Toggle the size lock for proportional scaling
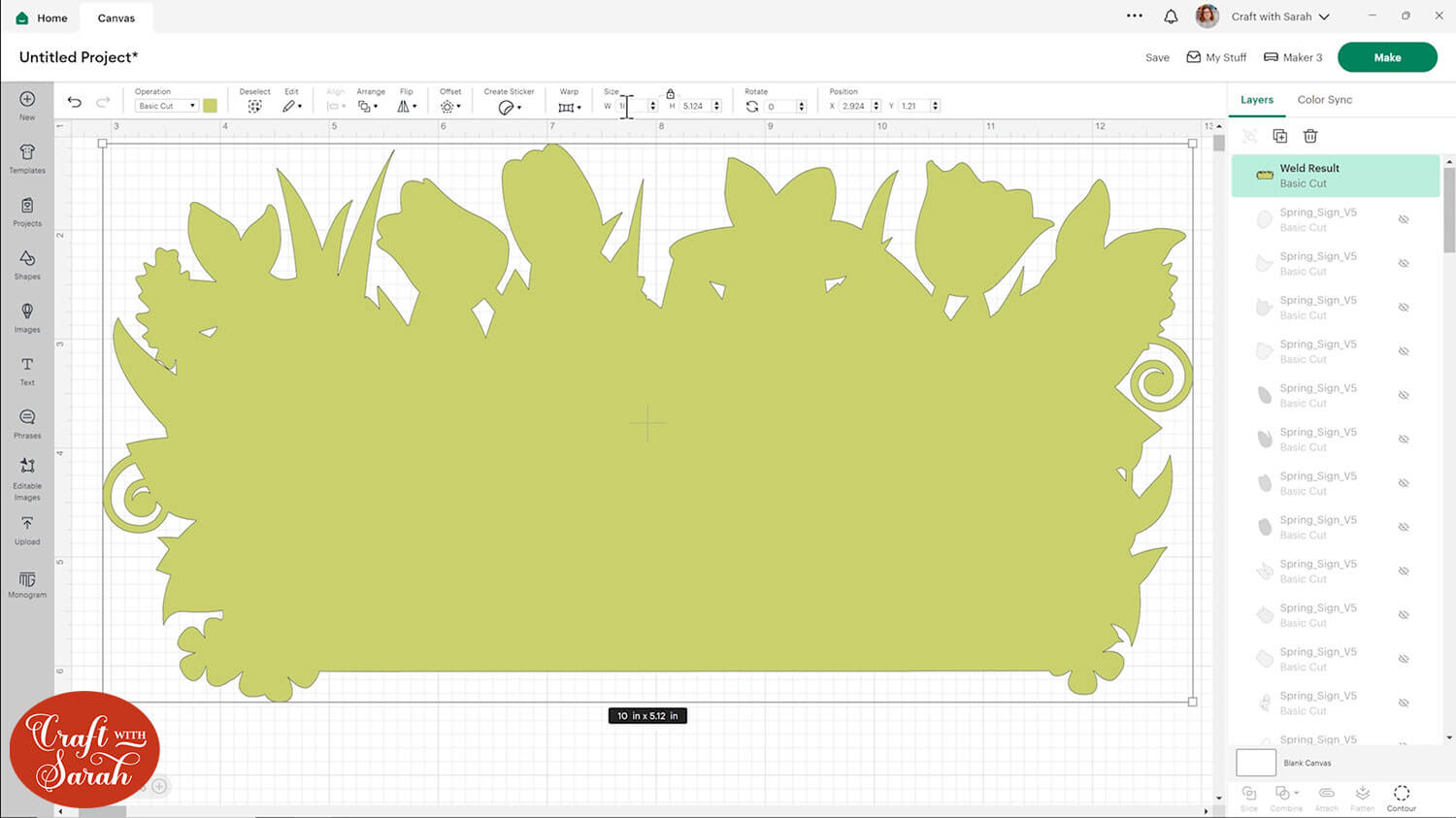The width and height of the screenshot is (1456, 818). (x=671, y=93)
